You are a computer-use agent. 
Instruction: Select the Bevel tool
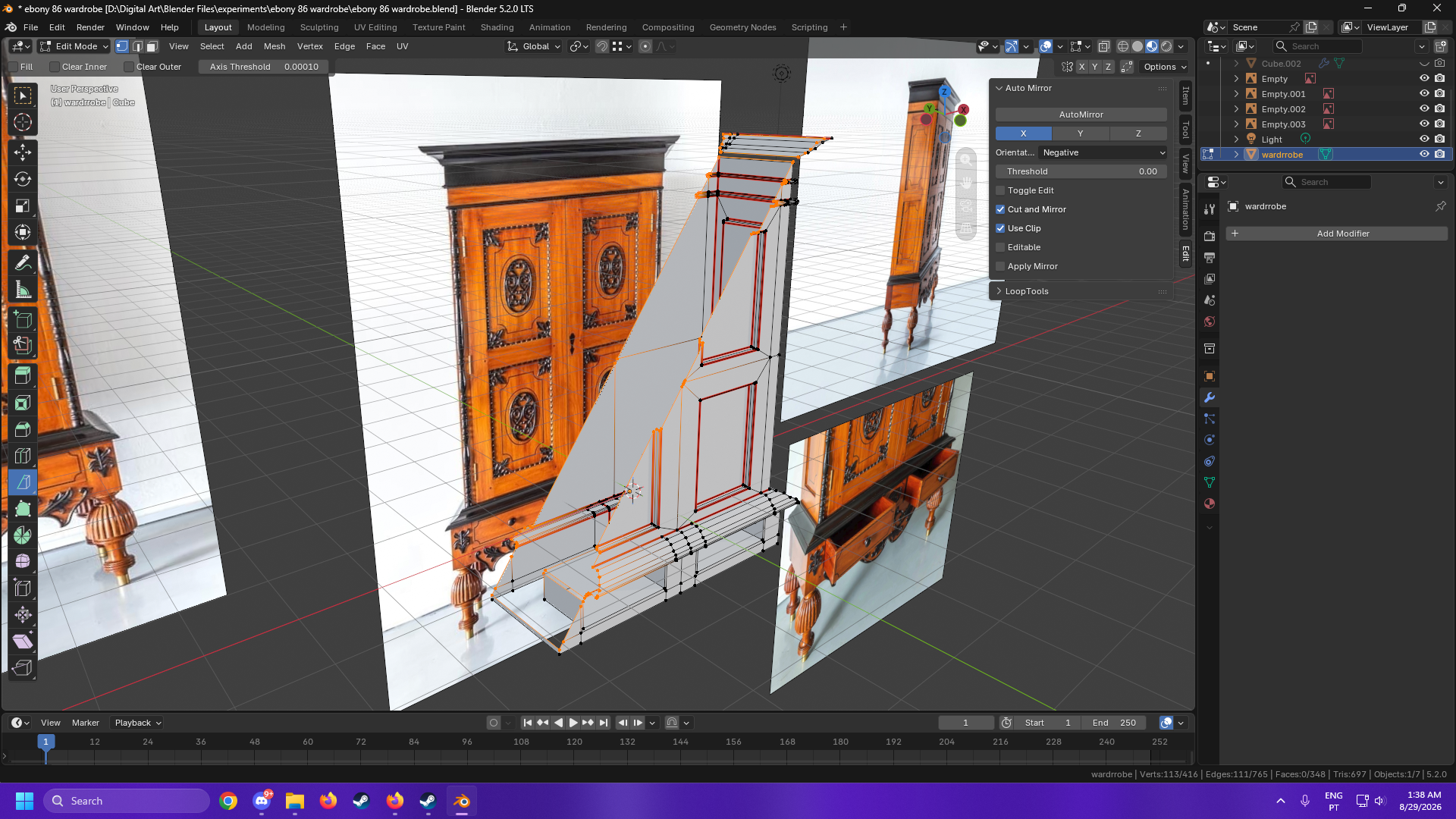coord(23,429)
